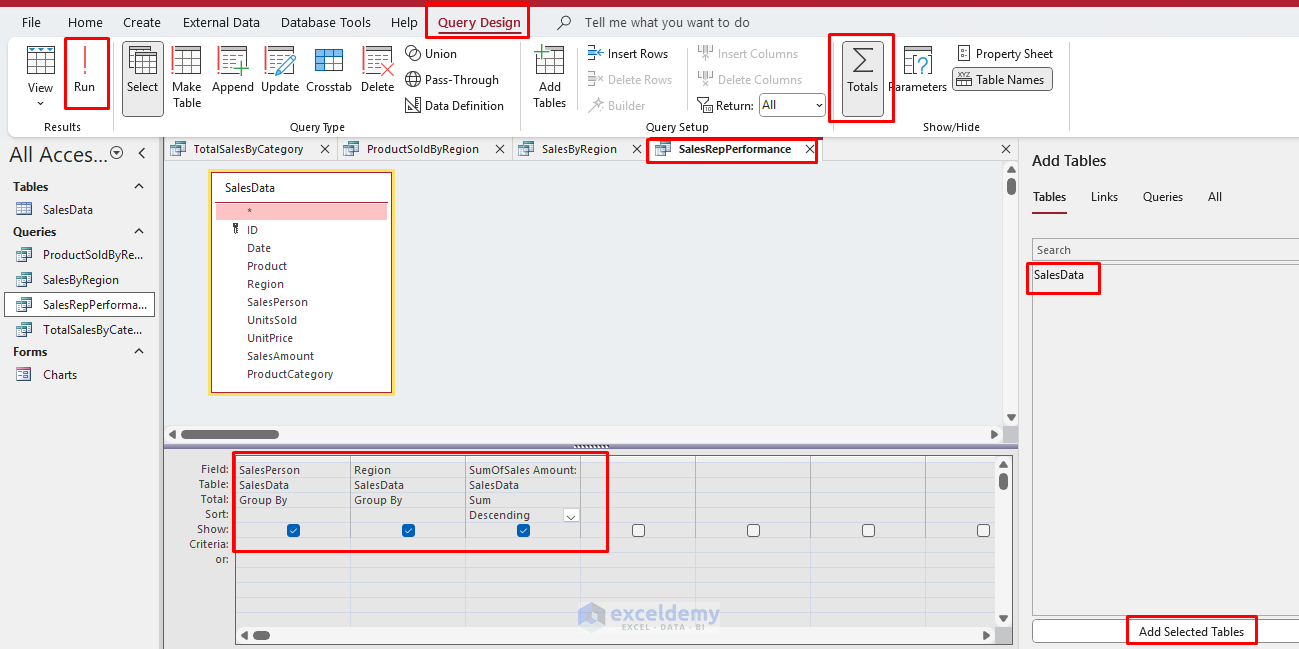
Task: Click the Add Selected Tables button
Action: pos(1191,631)
